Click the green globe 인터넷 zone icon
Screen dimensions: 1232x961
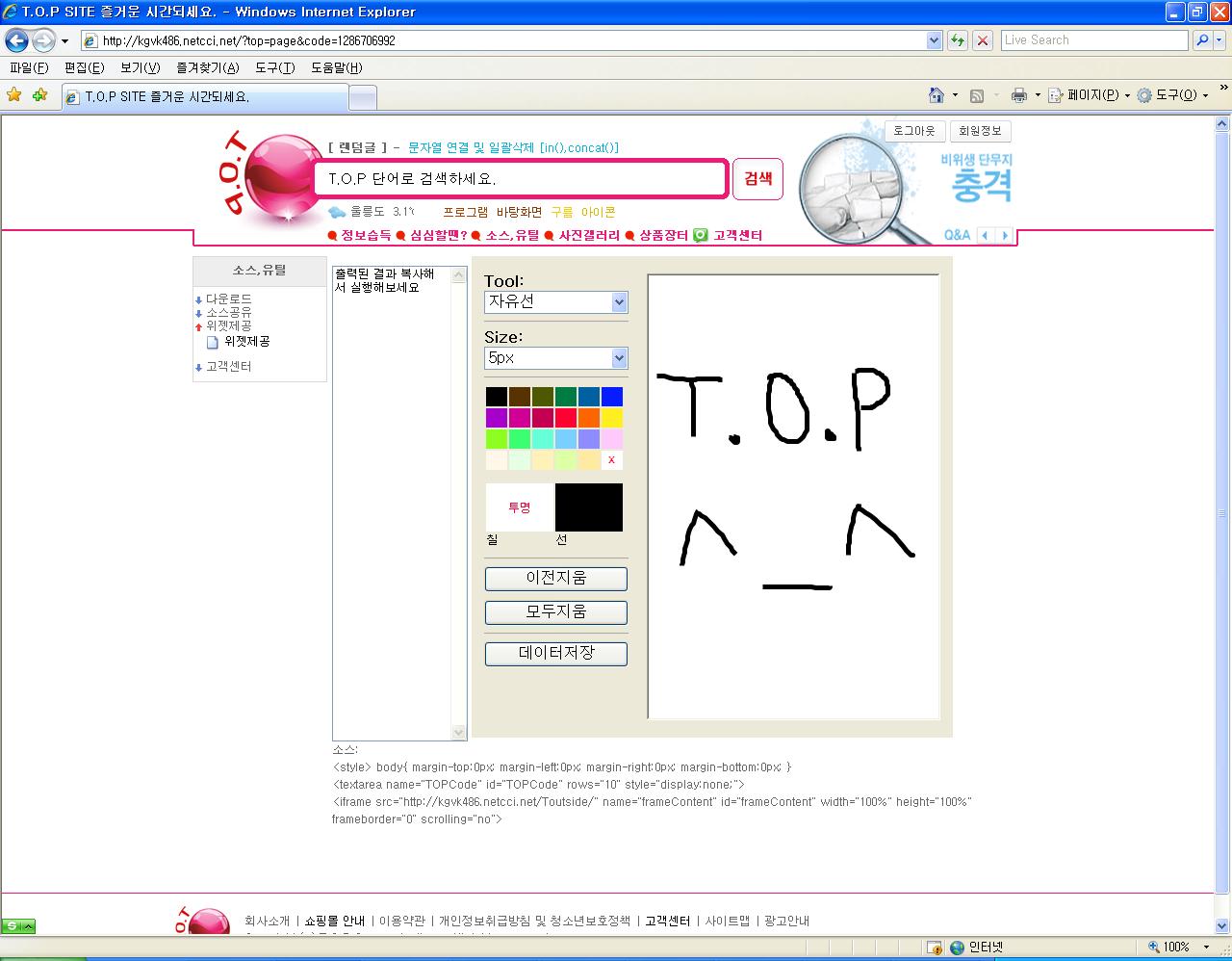(957, 948)
